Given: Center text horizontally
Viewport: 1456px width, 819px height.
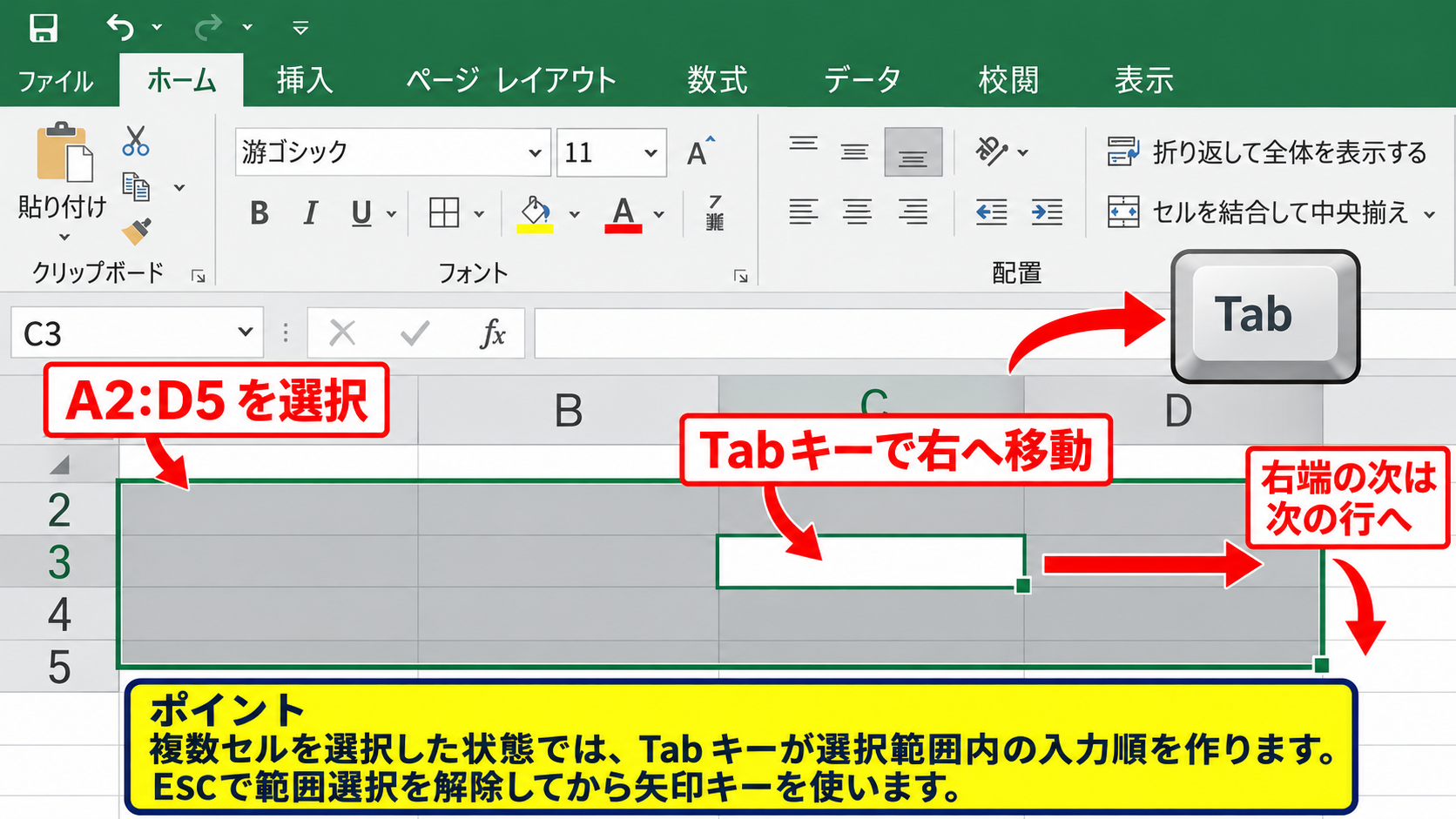Looking at the screenshot, I should pos(858,211).
